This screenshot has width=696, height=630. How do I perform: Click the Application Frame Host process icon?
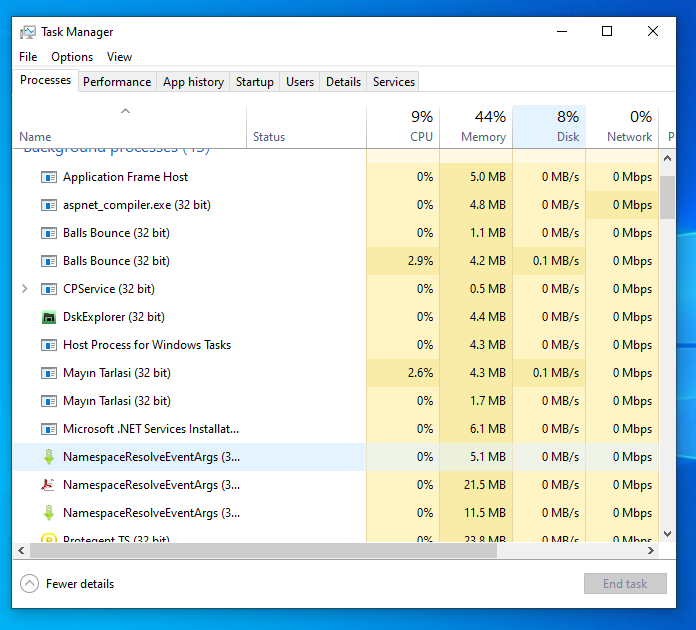pos(49,177)
